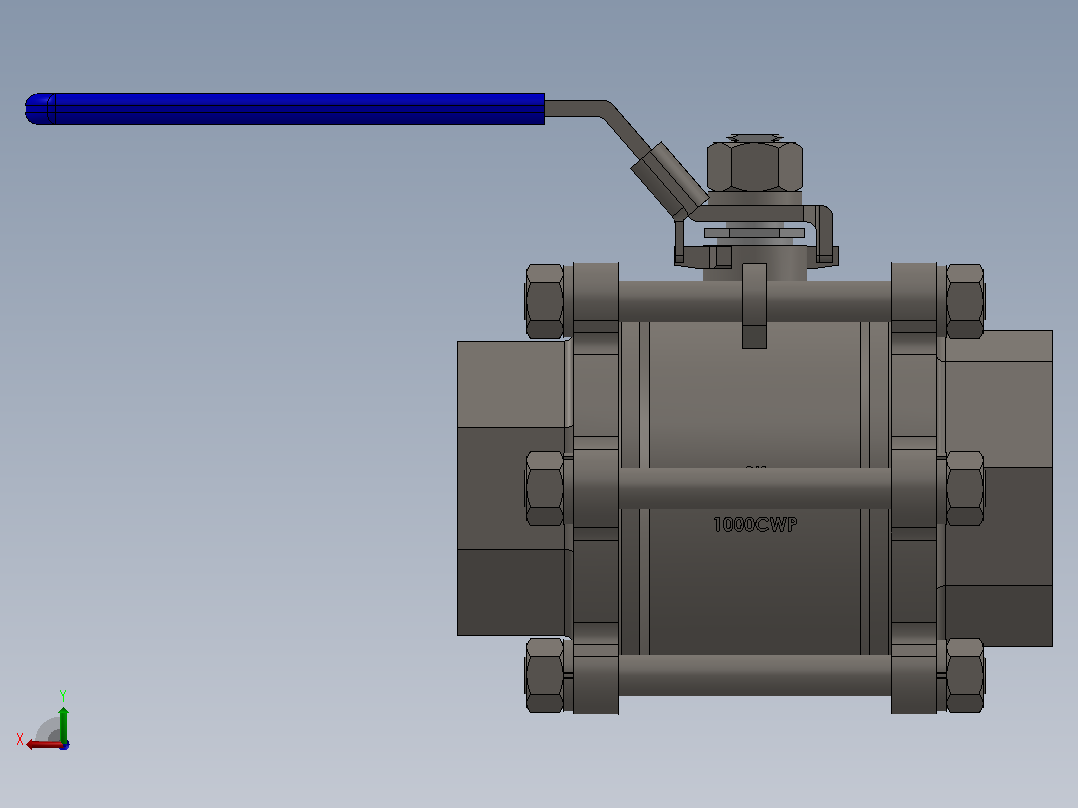Select the bottom tie bolt shaft
The width and height of the screenshot is (1078, 808).
coord(755,675)
